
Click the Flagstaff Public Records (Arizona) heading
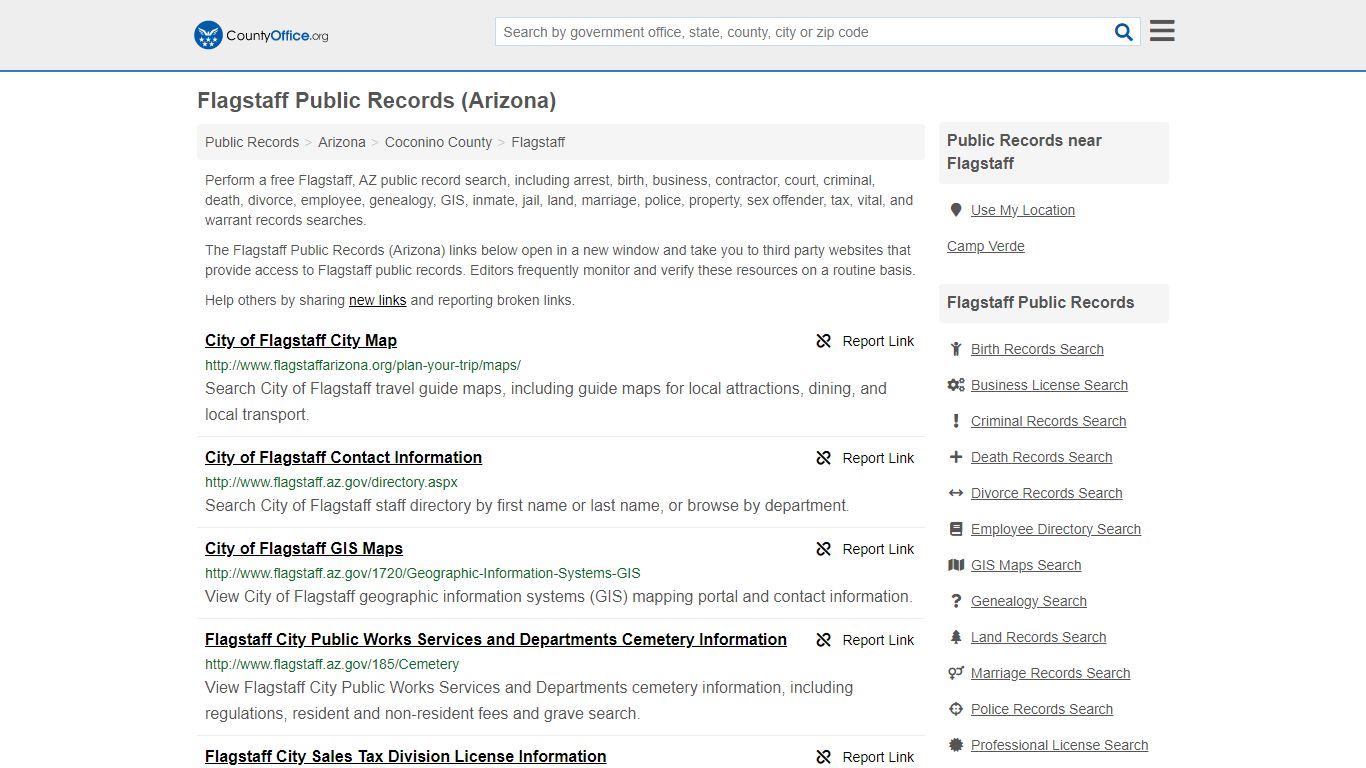tap(376, 101)
